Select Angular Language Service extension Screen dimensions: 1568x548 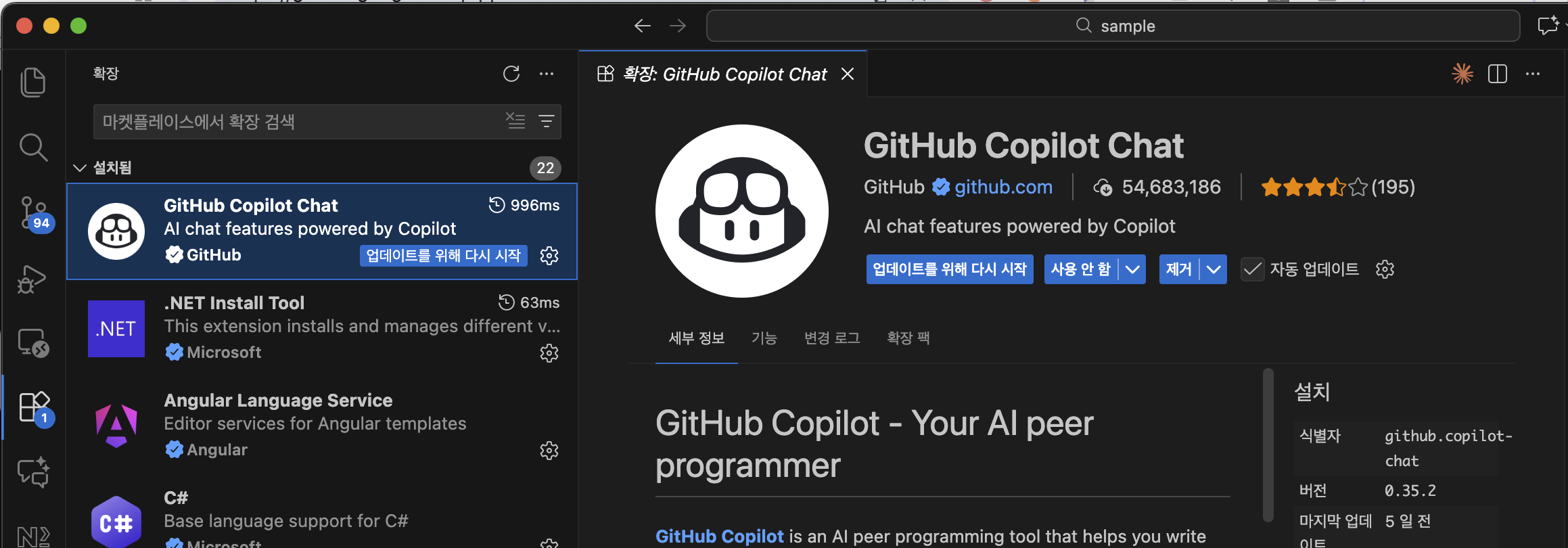[x=322, y=426]
